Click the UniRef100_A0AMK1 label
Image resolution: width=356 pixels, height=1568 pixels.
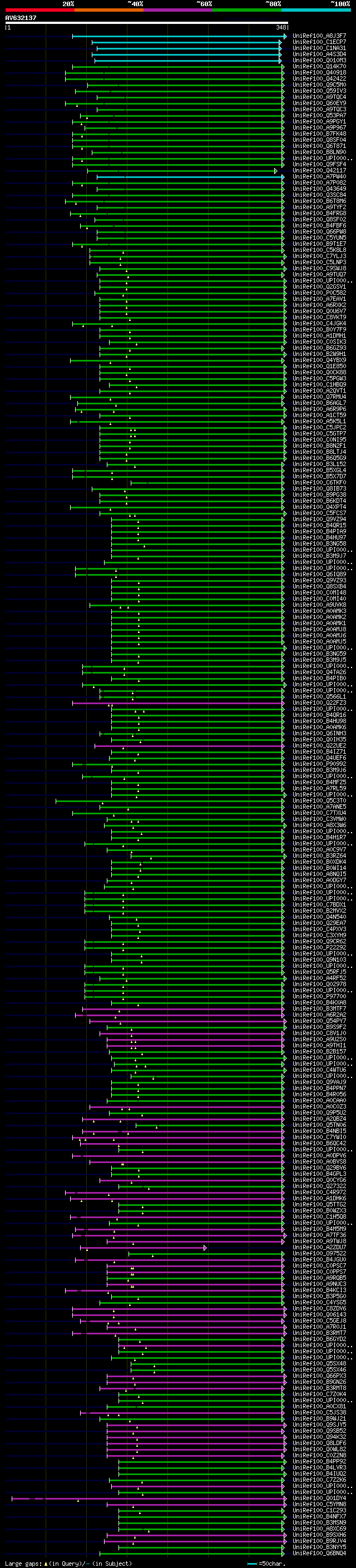319,624
